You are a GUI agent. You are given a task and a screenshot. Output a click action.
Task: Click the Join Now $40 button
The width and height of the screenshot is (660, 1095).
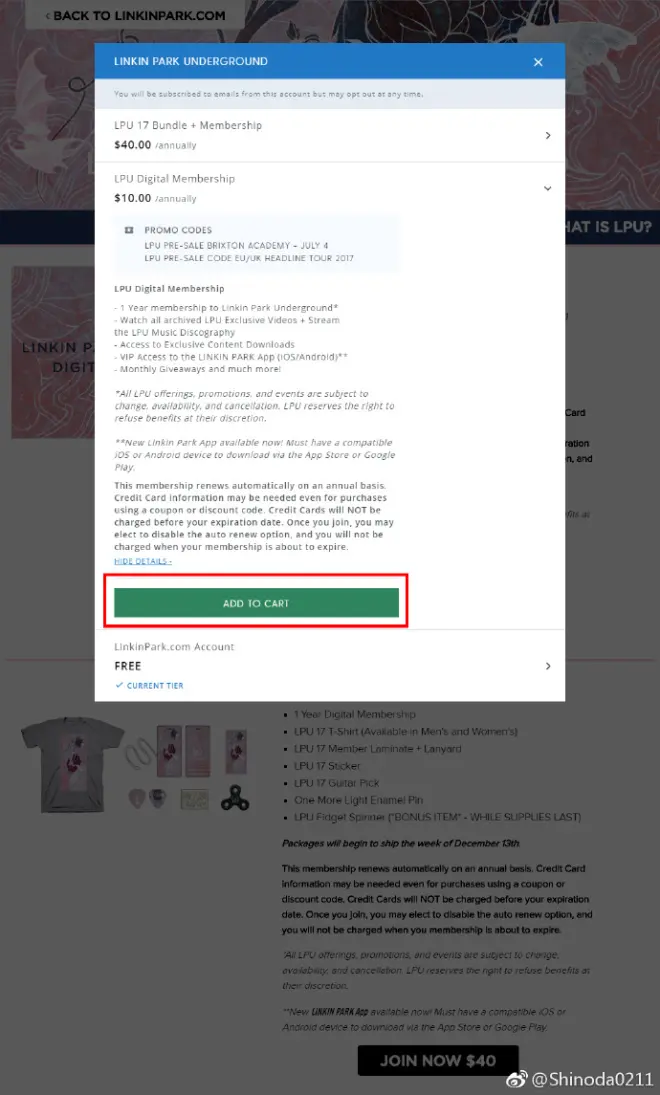click(x=438, y=1060)
